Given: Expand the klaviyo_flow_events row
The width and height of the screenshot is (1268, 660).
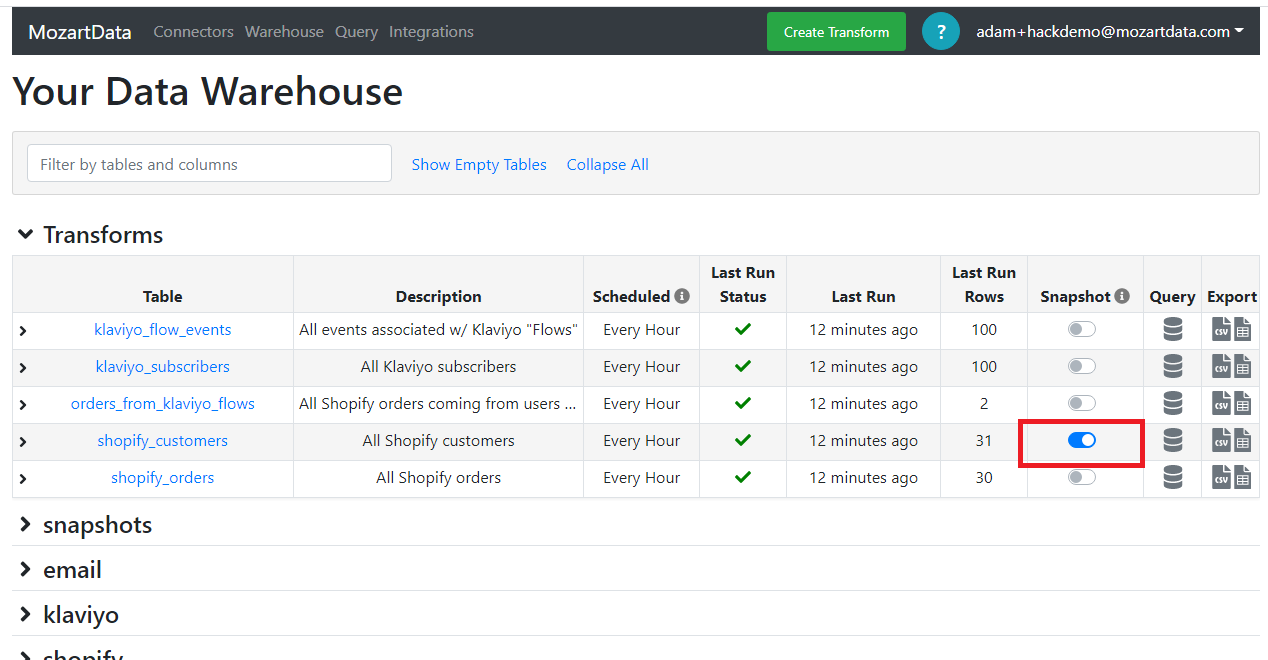Looking at the screenshot, I should point(23,330).
